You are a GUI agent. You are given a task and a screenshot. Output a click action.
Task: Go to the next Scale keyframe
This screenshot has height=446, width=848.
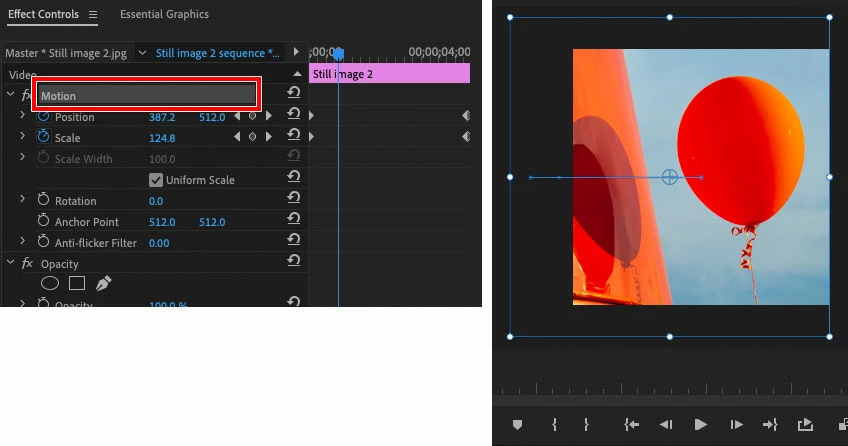coord(269,137)
